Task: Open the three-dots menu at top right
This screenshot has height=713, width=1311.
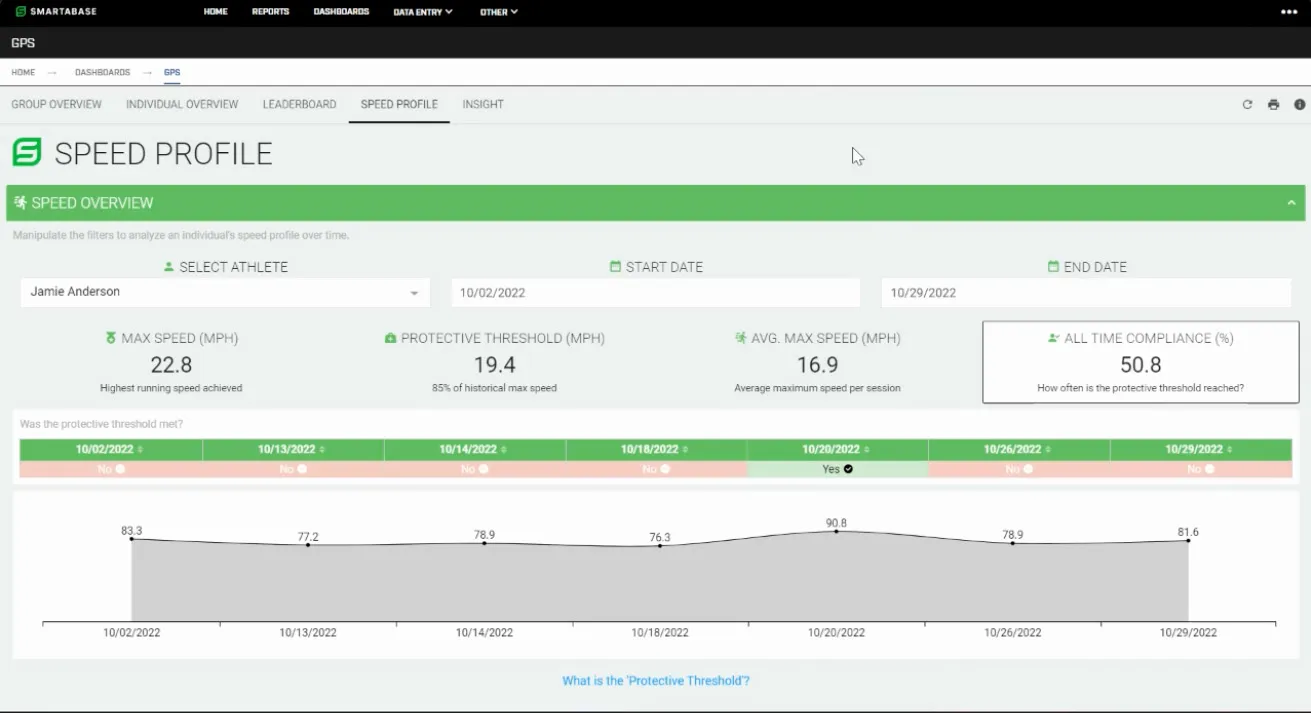Action: 1288,12
